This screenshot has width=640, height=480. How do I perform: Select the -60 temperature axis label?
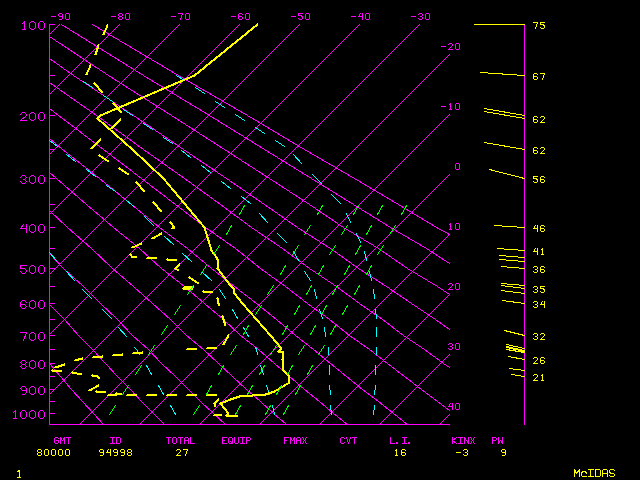coord(241,16)
